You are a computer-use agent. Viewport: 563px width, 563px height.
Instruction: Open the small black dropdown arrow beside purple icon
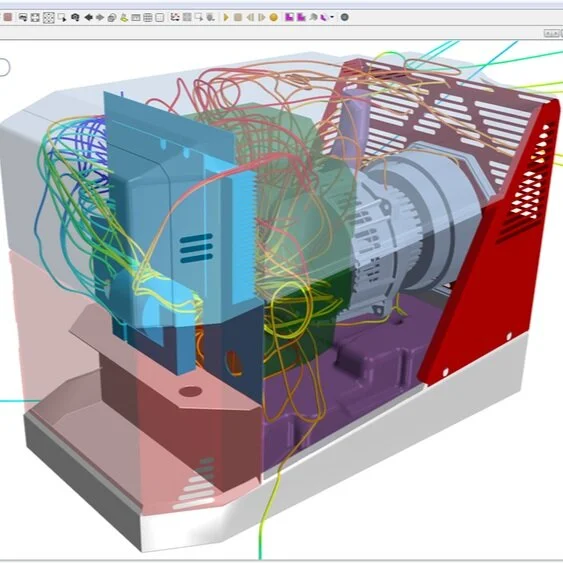point(332,17)
